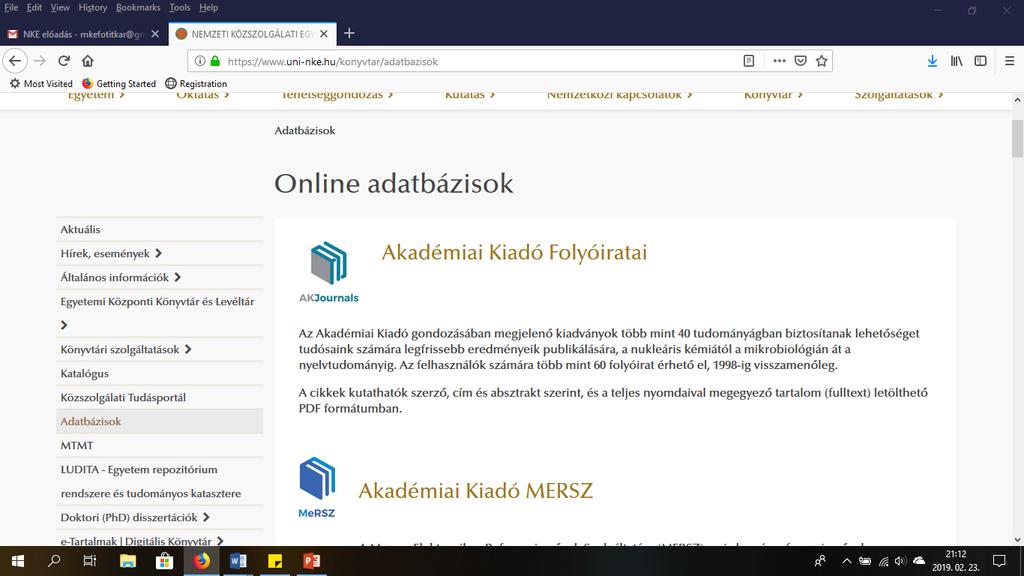This screenshot has height=576, width=1024.
Task: Close the Nemzeti Közszolgálati Egyetem tab
Action: pyautogui.click(x=324, y=34)
